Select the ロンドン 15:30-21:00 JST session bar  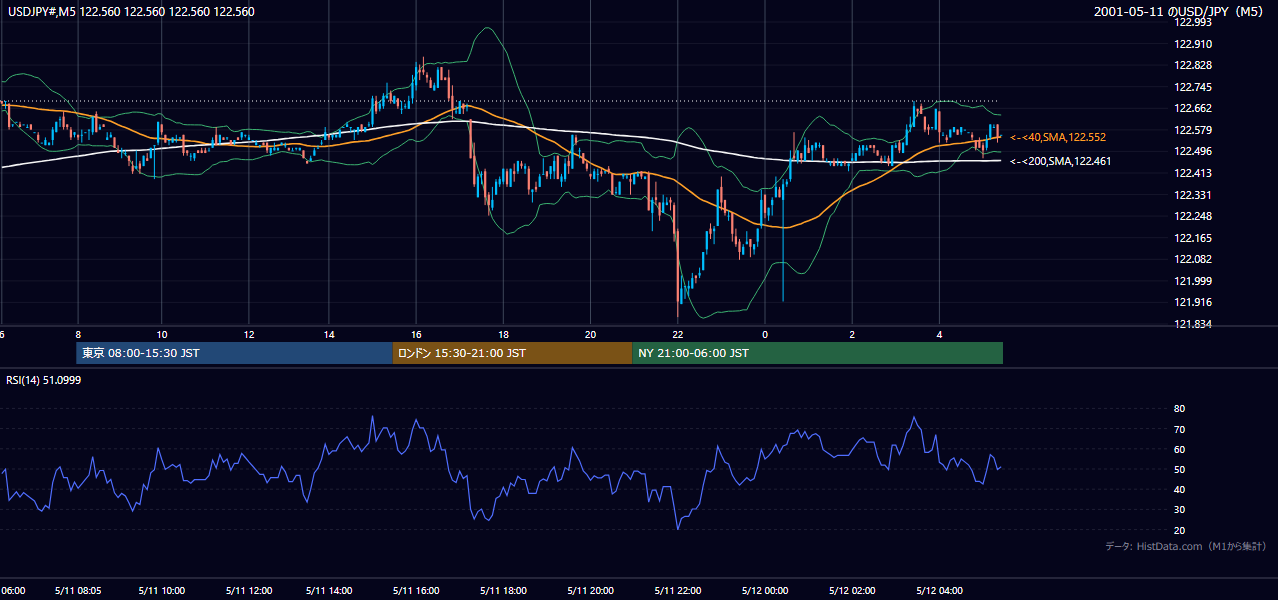[x=512, y=353]
